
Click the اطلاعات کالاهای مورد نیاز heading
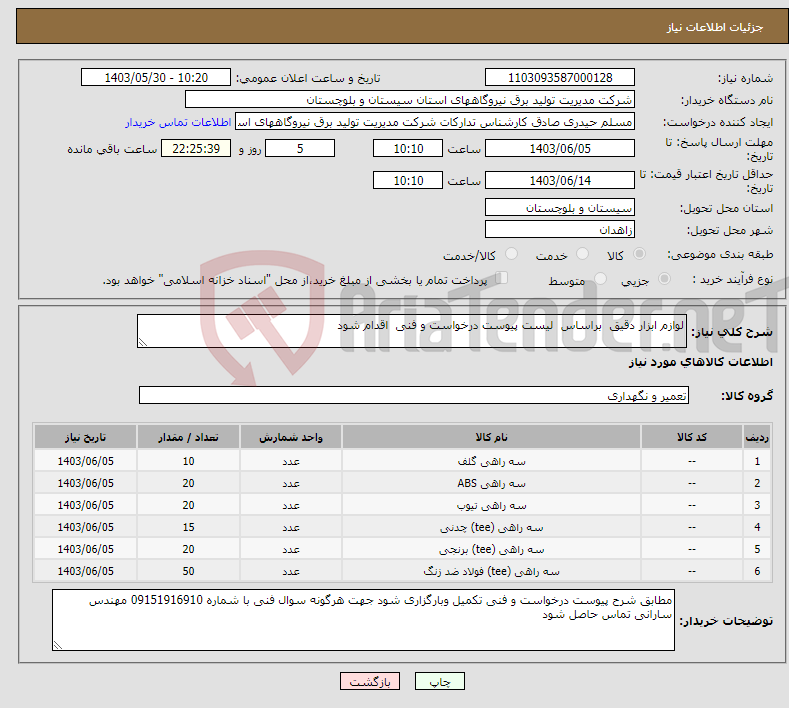[x=700, y=362]
